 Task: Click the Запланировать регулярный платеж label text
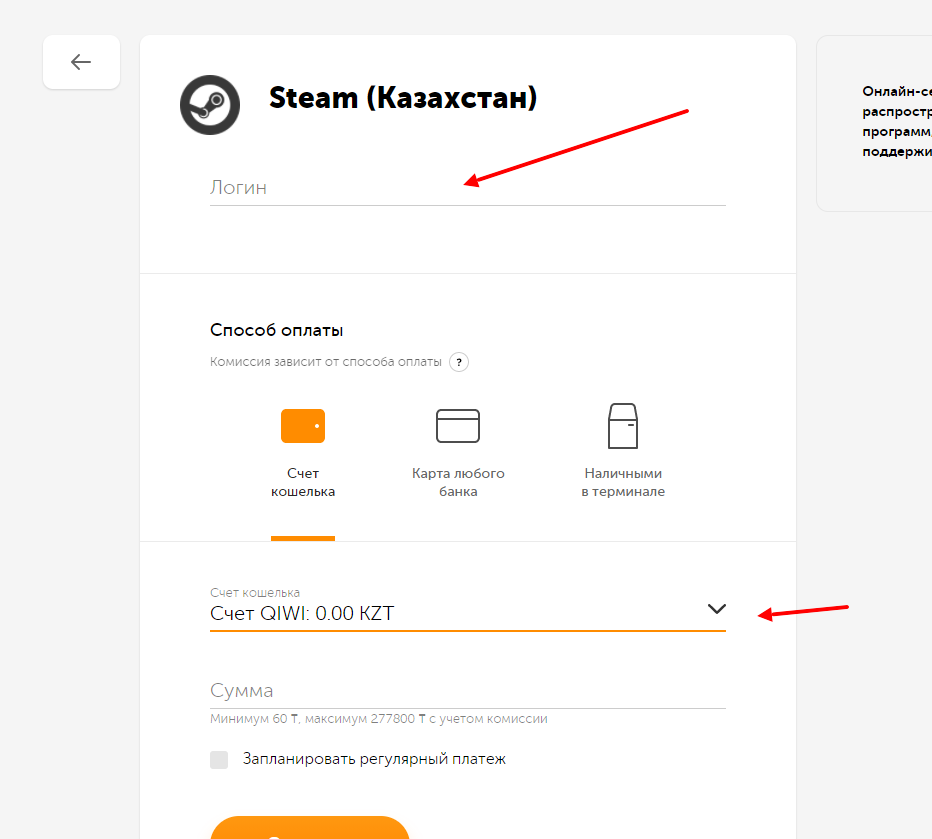tap(374, 759)
